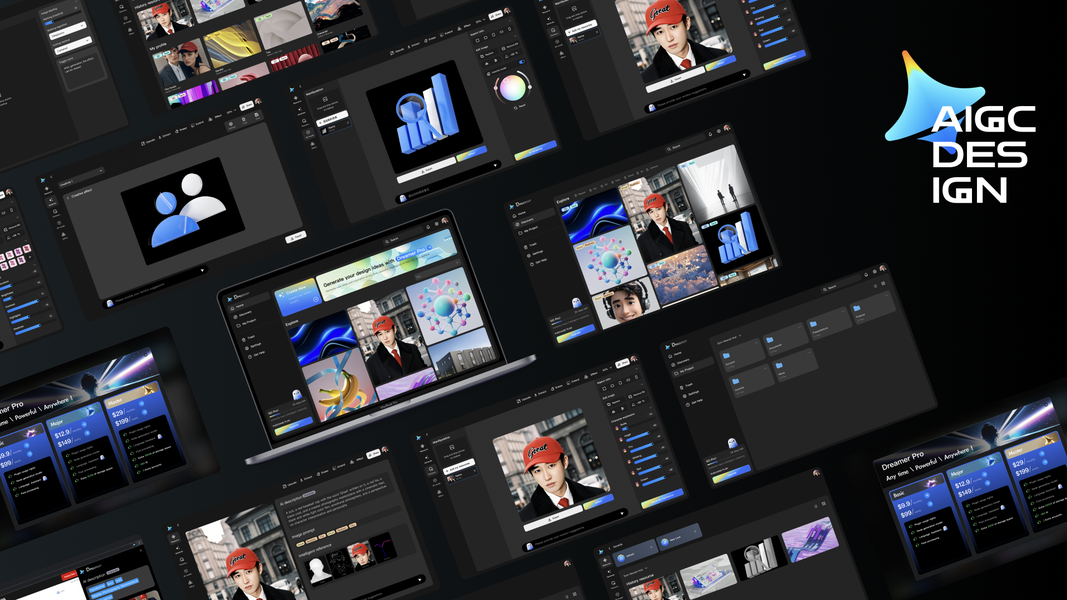
Task: Open Home in the Explore window sidebar
Action: coord(521,214)
